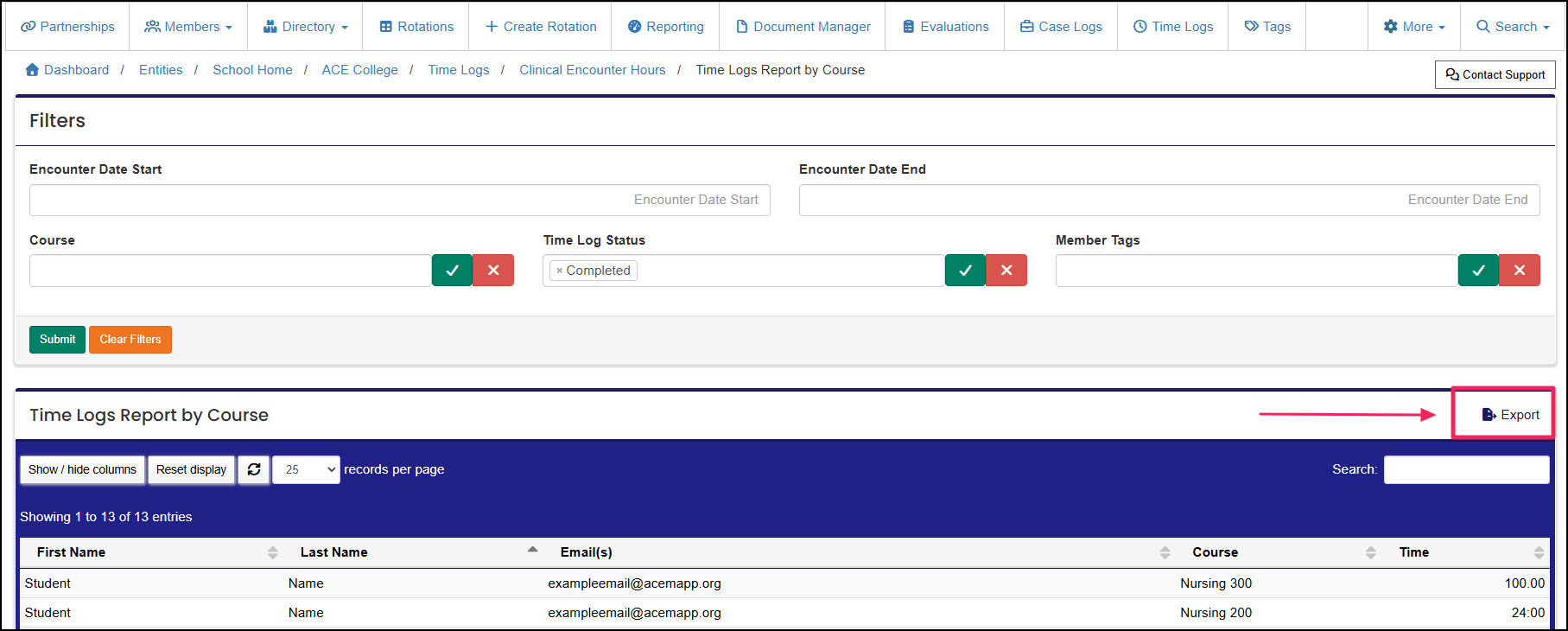1568x631 pixels.
Task: Select Create Rotation in the navbar
Action: pos(541,27)
